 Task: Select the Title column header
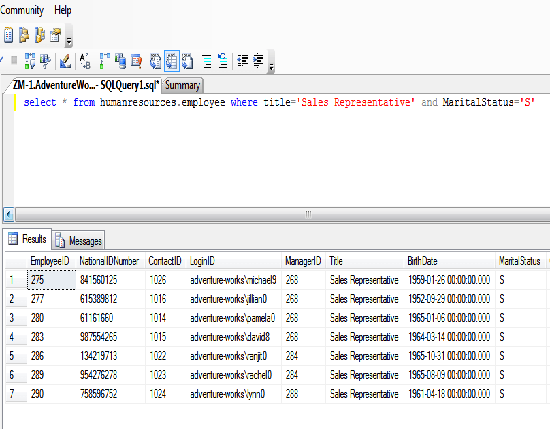click(364, 261)
